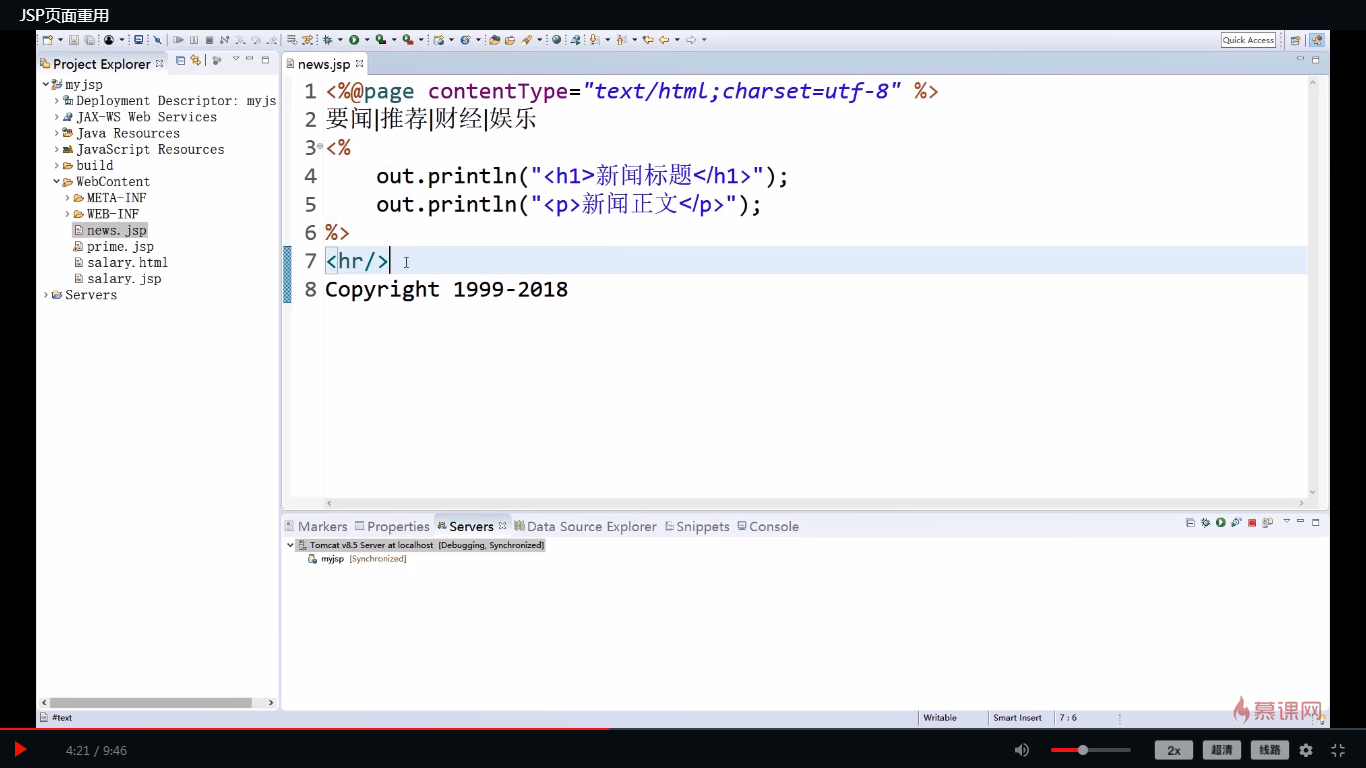
Task: Open the Debug icon dropdown arrow
Action: 340,40
